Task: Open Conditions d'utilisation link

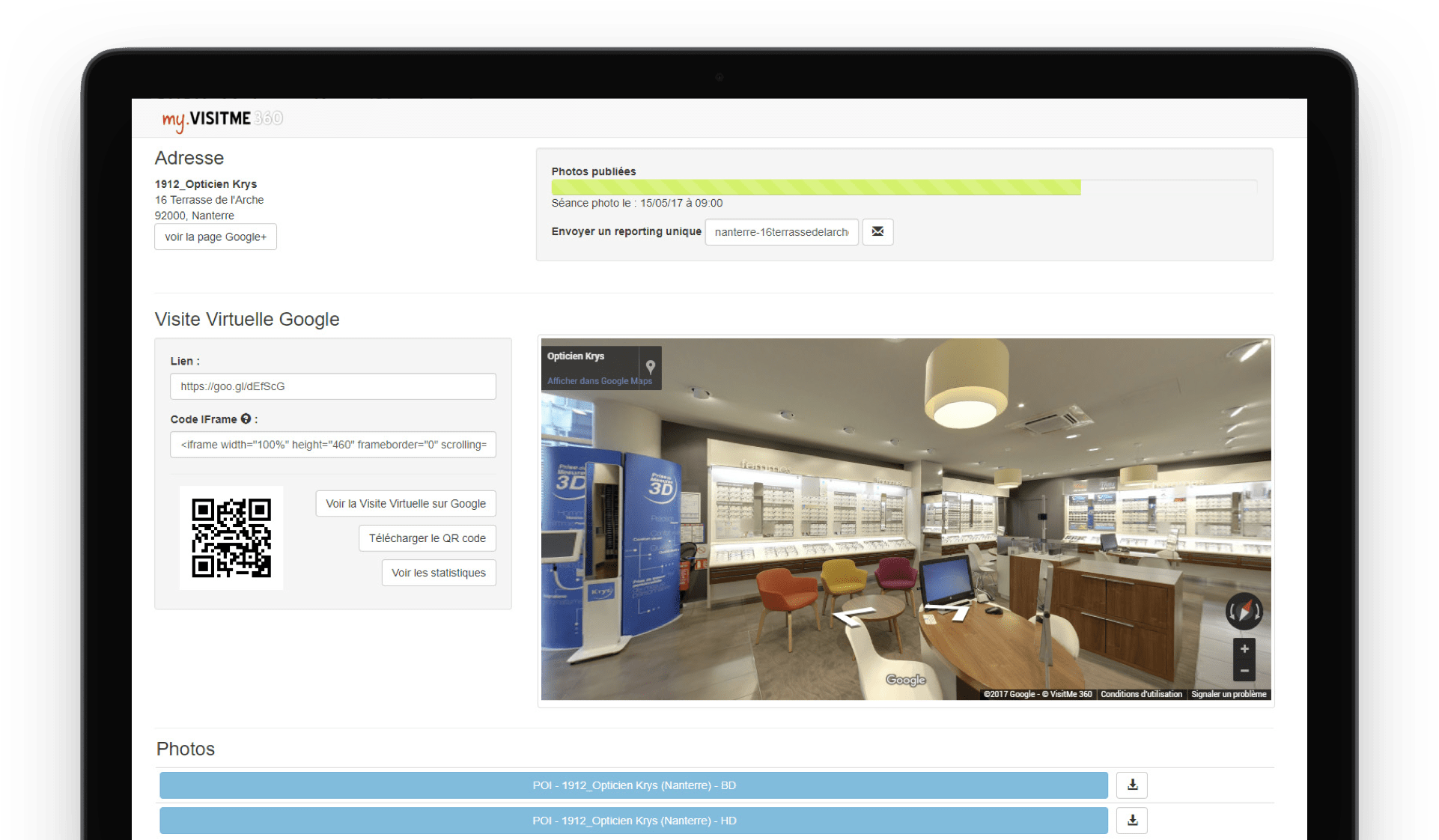Action: pyautogui.click(x=1141, y=694)
